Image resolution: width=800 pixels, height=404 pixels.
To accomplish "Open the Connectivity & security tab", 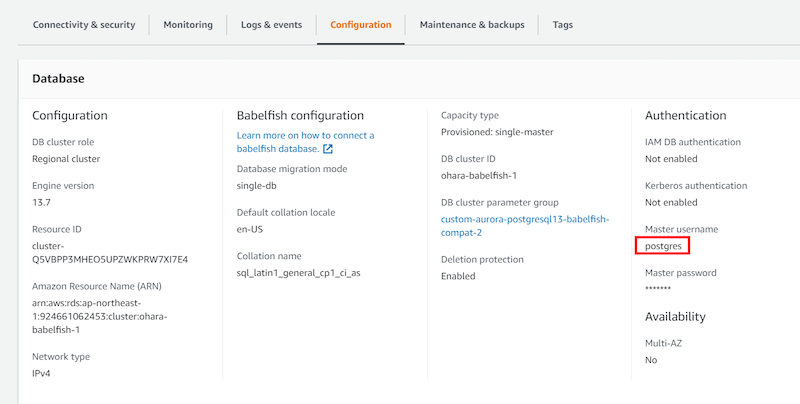I will 84,25.
